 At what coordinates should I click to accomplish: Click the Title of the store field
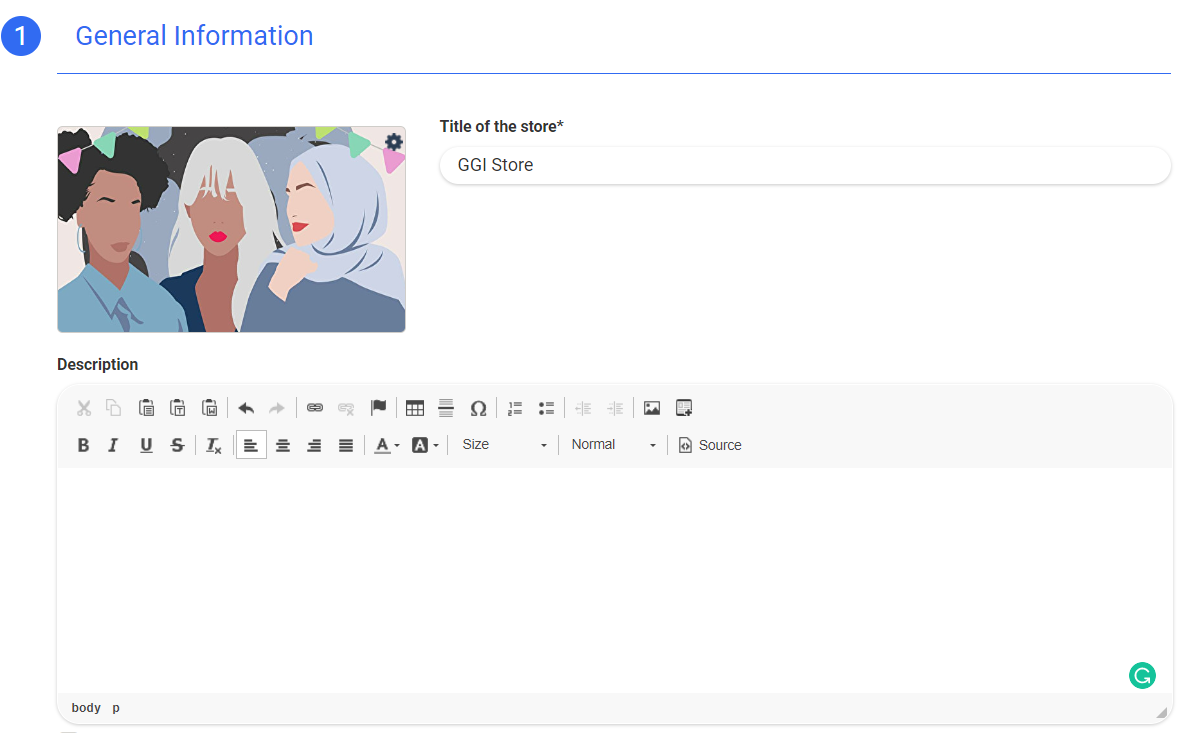click(805, 166)
